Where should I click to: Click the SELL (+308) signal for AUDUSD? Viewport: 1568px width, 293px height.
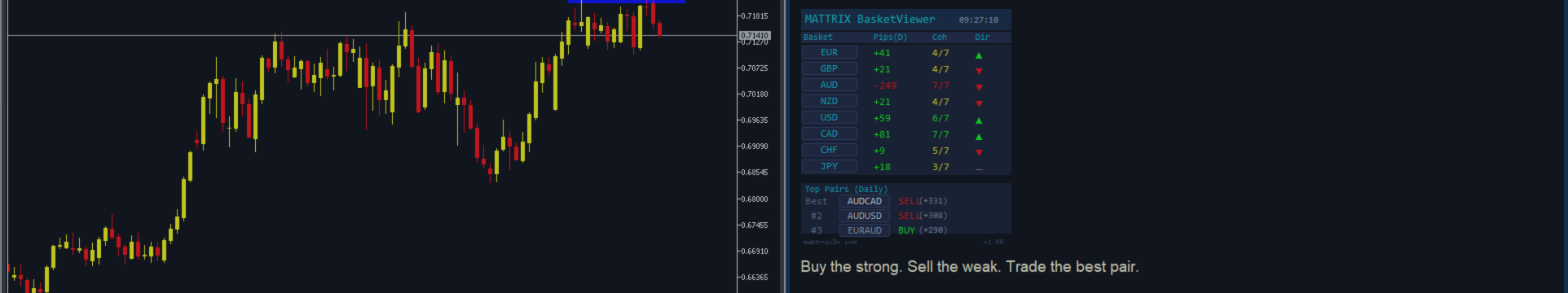click(x=923, y=216)
